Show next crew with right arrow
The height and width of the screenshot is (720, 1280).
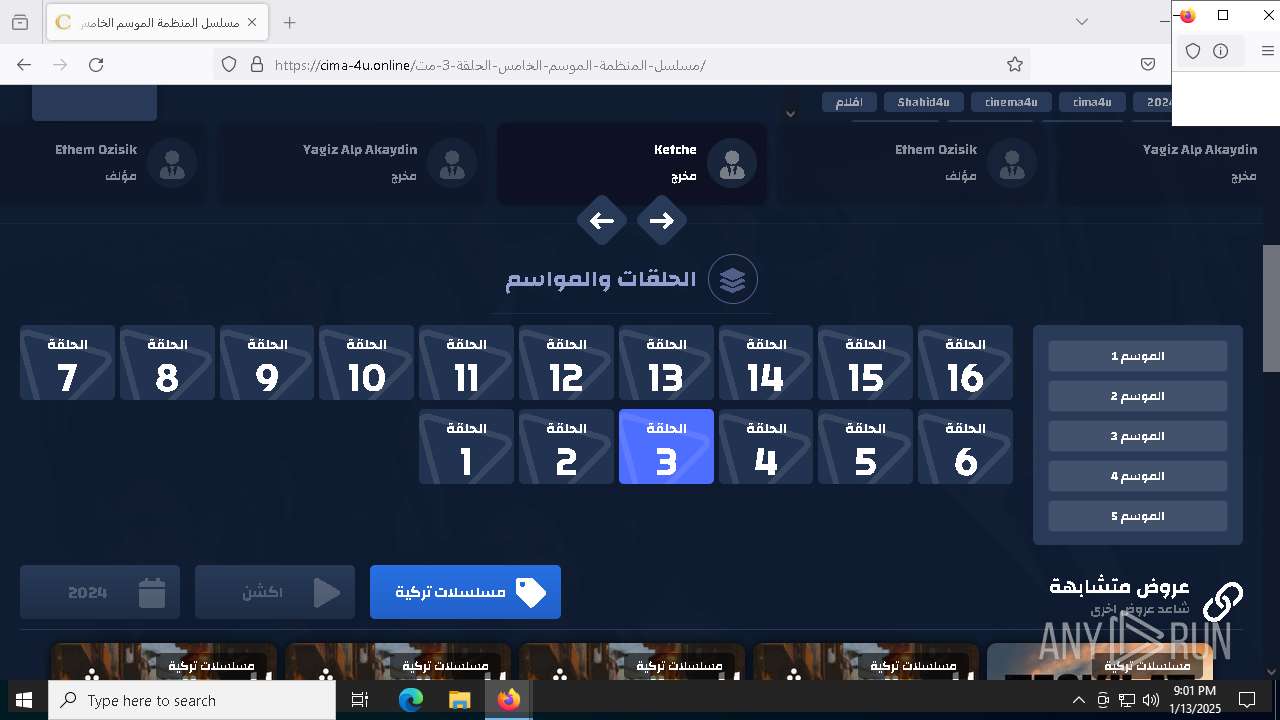coord(661,221)
